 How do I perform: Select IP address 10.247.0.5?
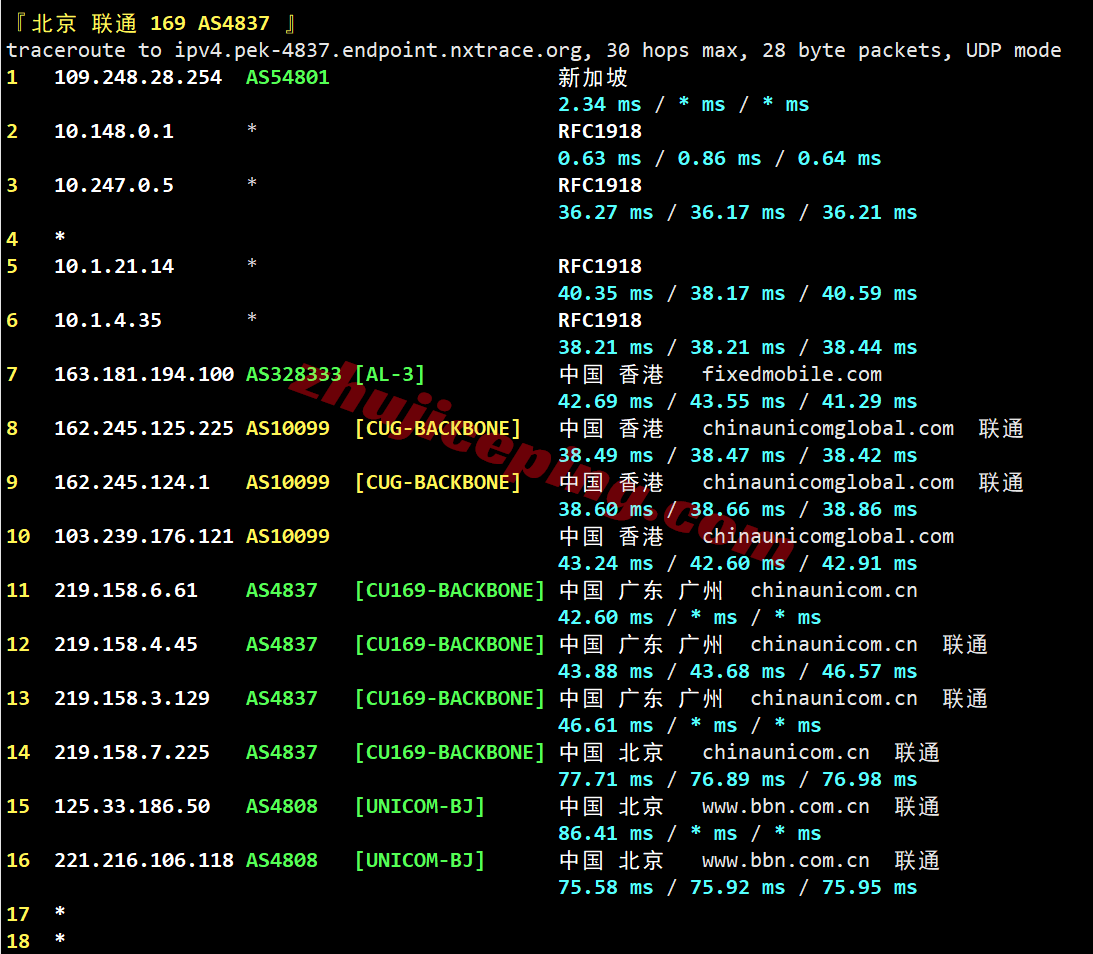coord(114,185)
